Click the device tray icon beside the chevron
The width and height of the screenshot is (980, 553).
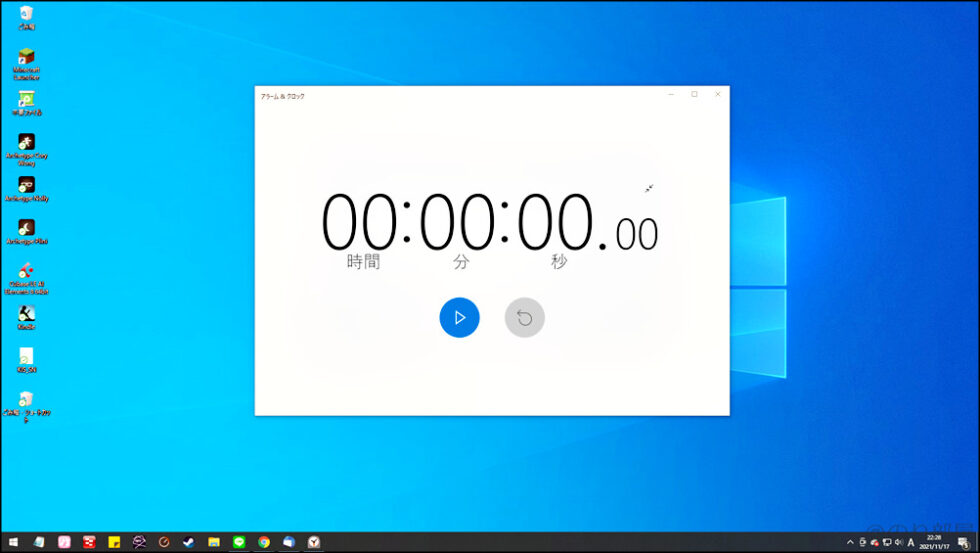pos(862,542)
